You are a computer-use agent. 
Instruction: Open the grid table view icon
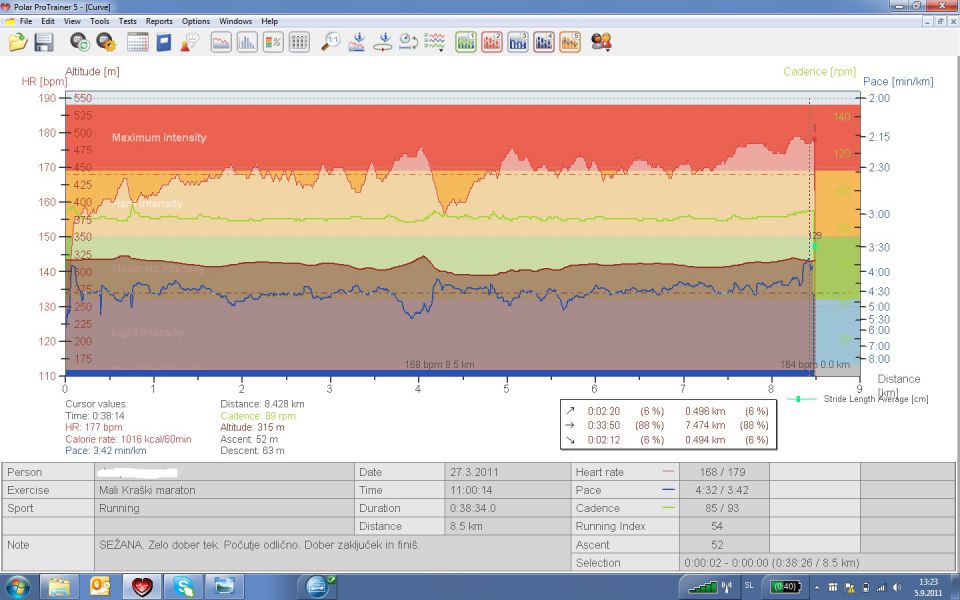299,42
